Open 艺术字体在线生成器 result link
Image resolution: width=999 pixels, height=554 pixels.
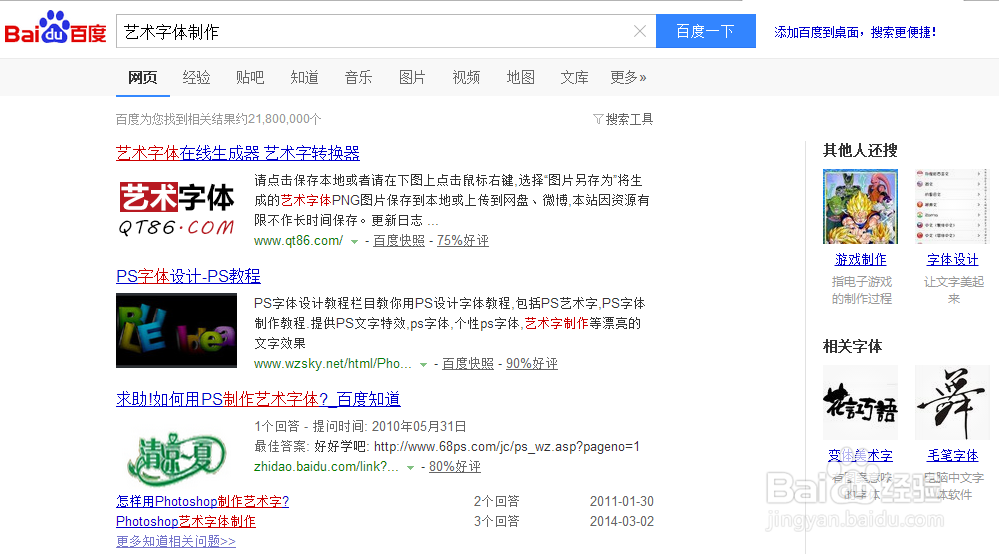click(x=238, y=153)
